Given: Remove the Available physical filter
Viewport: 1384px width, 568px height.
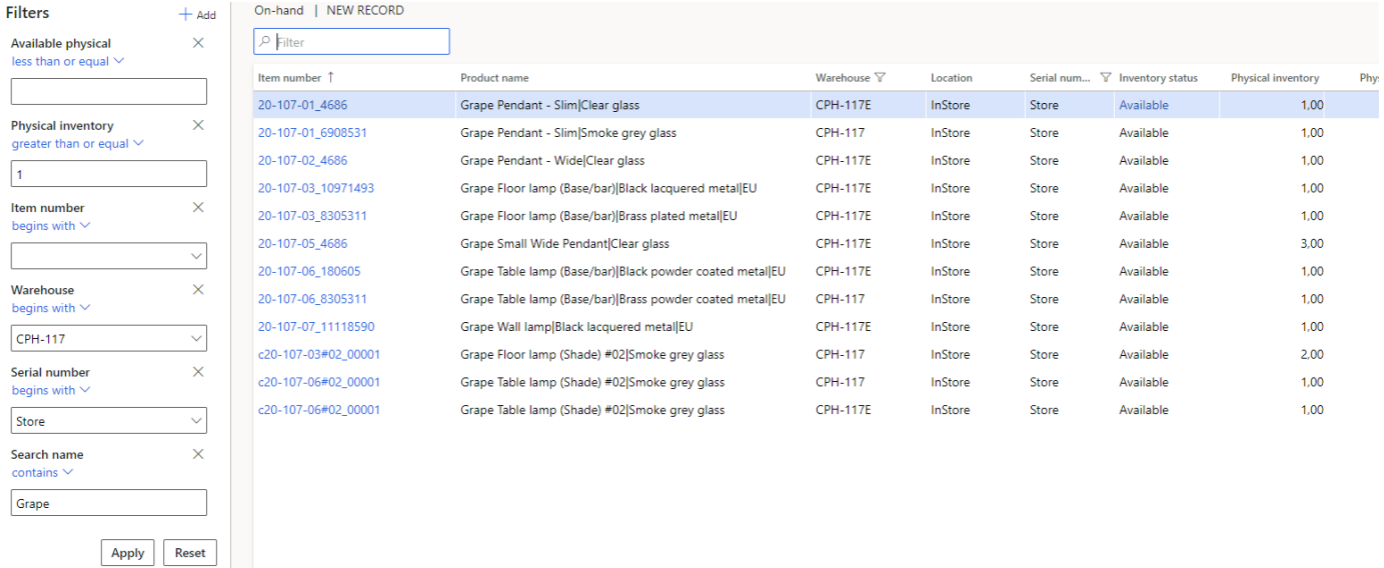Looking at the screenshot, I should pos(198,43).
